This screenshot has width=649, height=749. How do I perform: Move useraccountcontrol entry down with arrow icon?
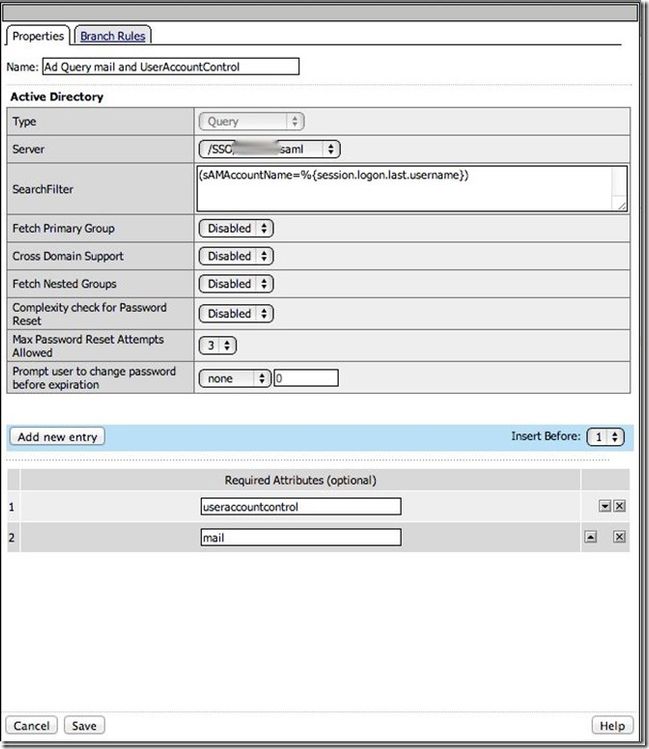tap(605, 506)
